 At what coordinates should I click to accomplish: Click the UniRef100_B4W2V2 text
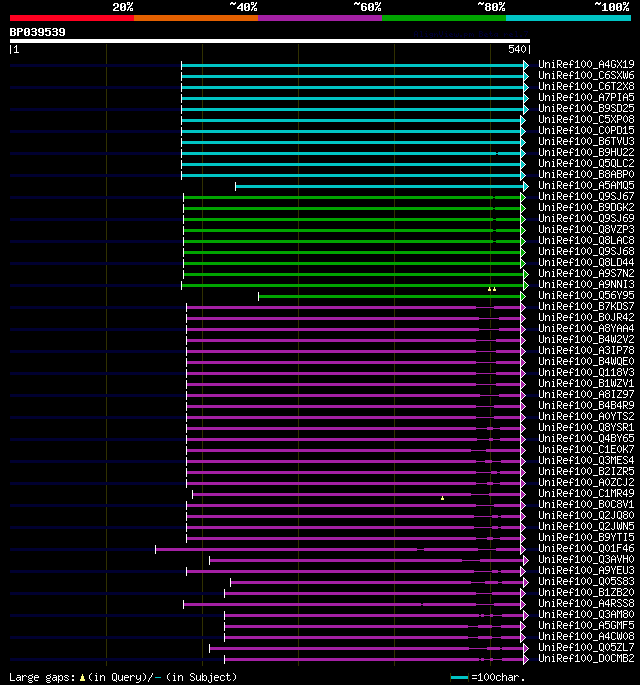click(x=586, y=339)
